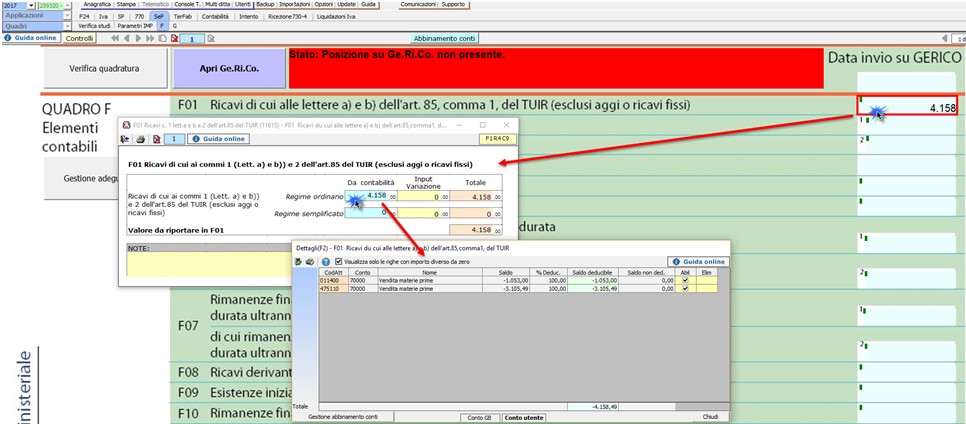The image size is (966, 424).
Task: Click the print icon in F01 dialog
Action: pos(140,139)
